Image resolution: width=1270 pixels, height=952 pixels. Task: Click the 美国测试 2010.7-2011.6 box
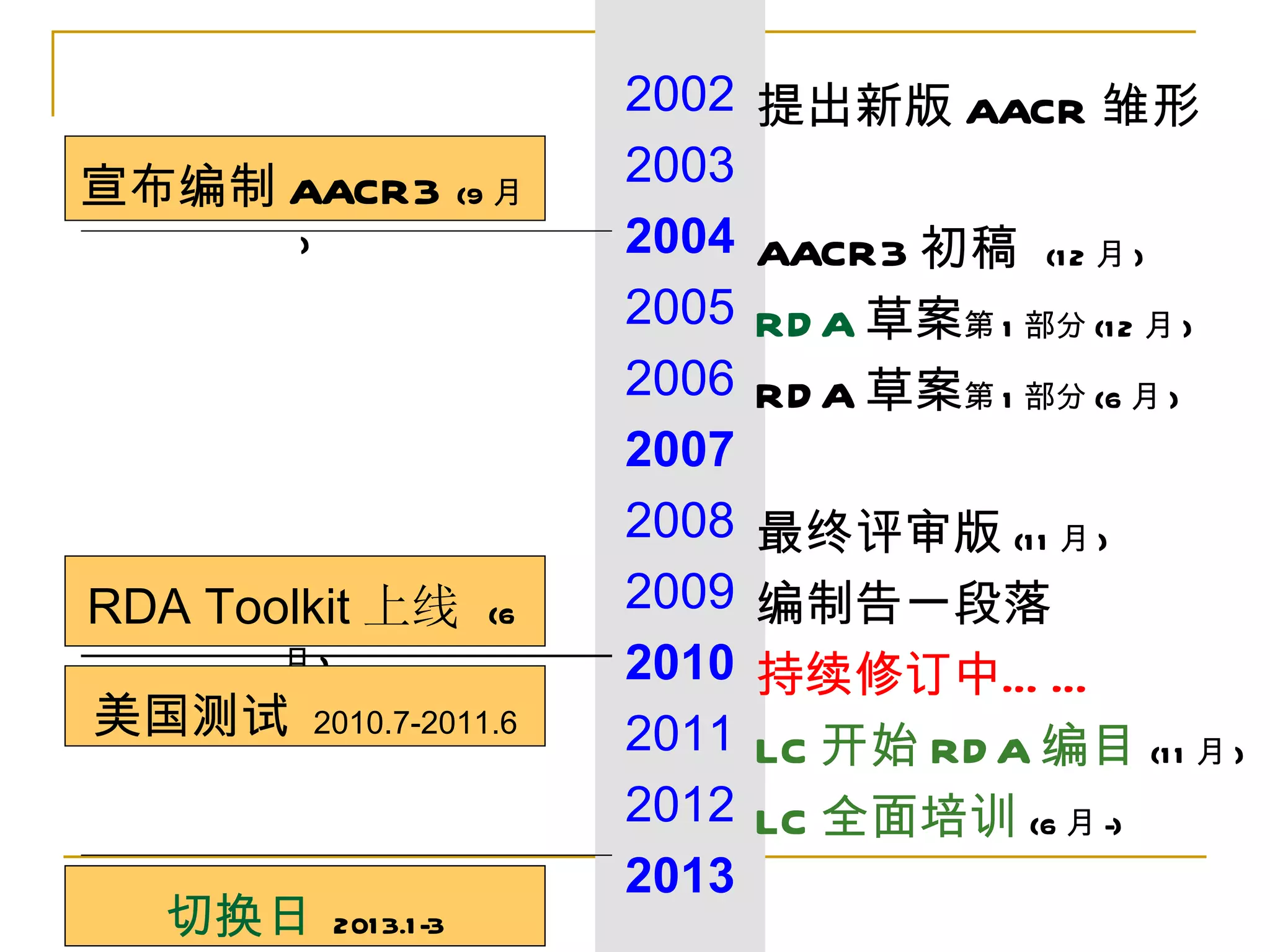point(305,706)
